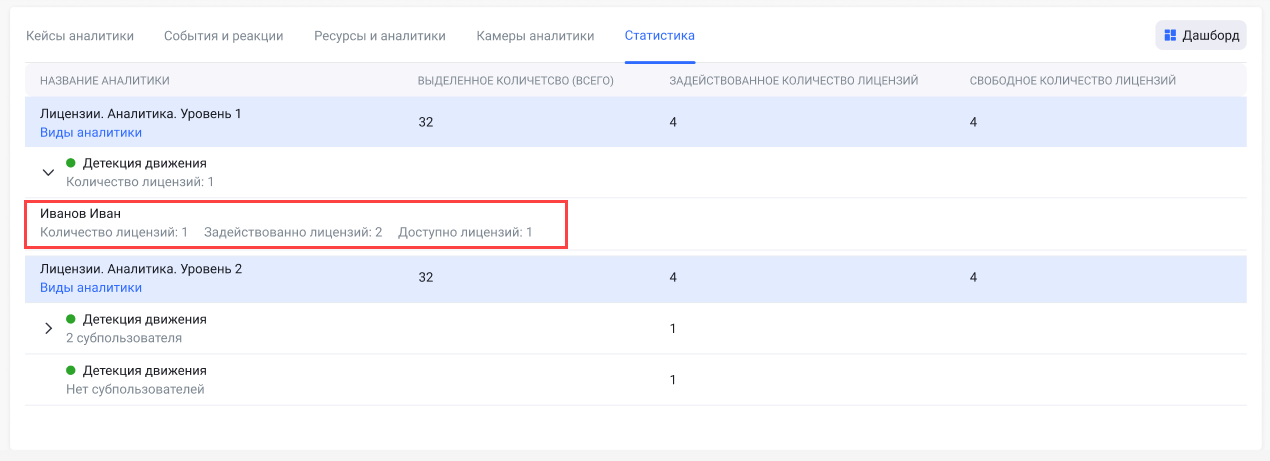1270x461 pixels.
Task: Click the grid icon in the Дашборд button
Action: click(x=1170, y=35)
